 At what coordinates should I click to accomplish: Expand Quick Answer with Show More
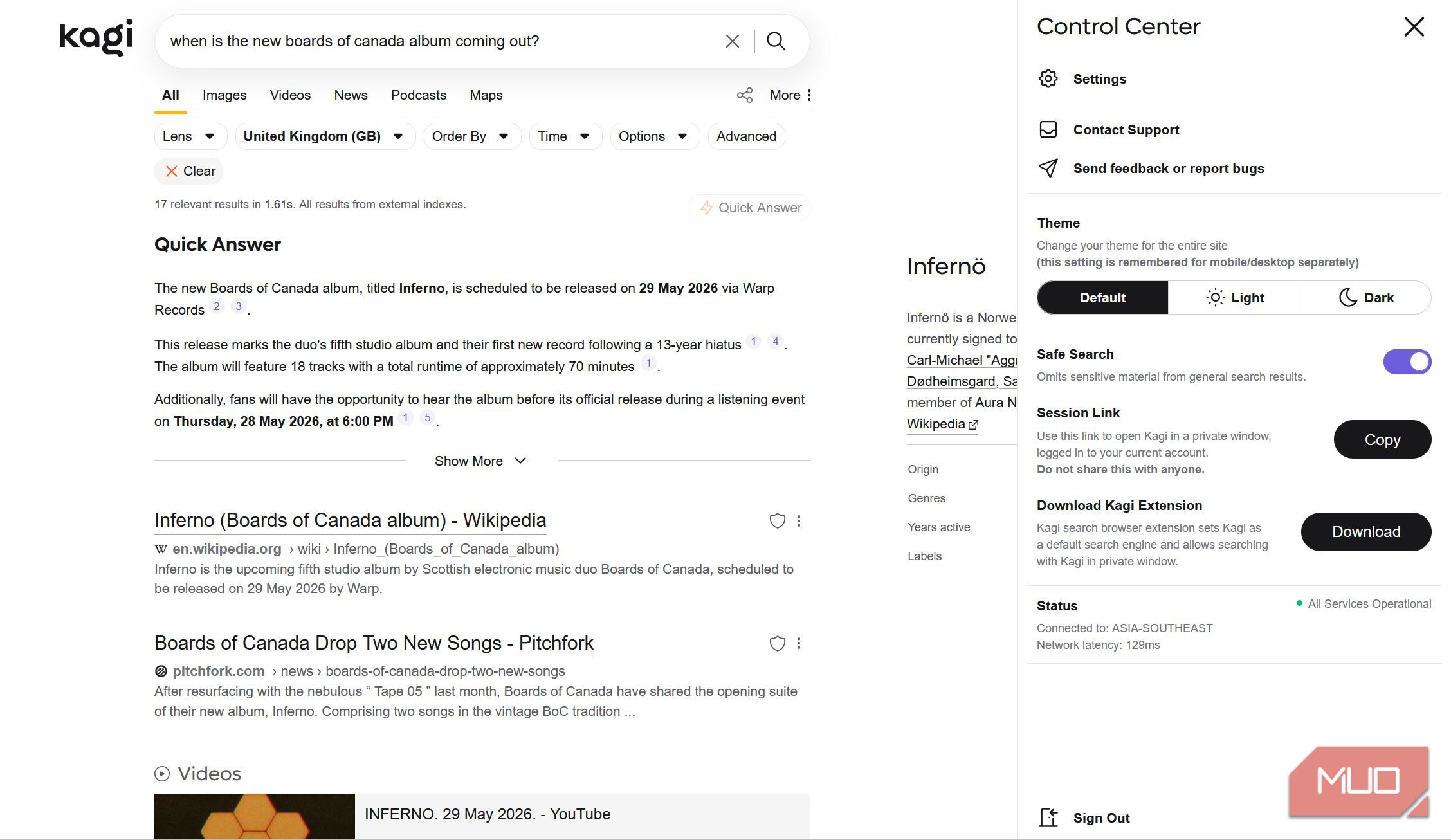[x=480, y=461]
